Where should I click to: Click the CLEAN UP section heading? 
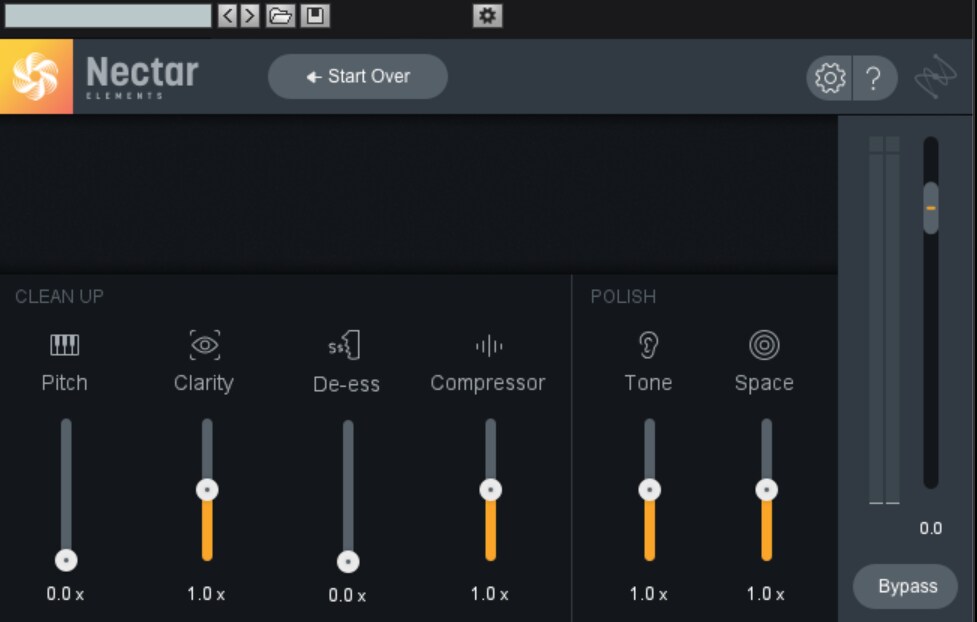59,297
